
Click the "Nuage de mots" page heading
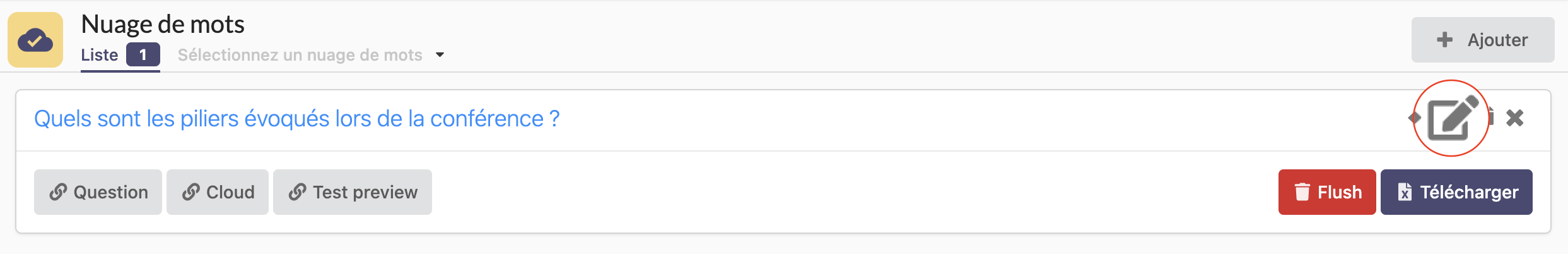point(163,24)
